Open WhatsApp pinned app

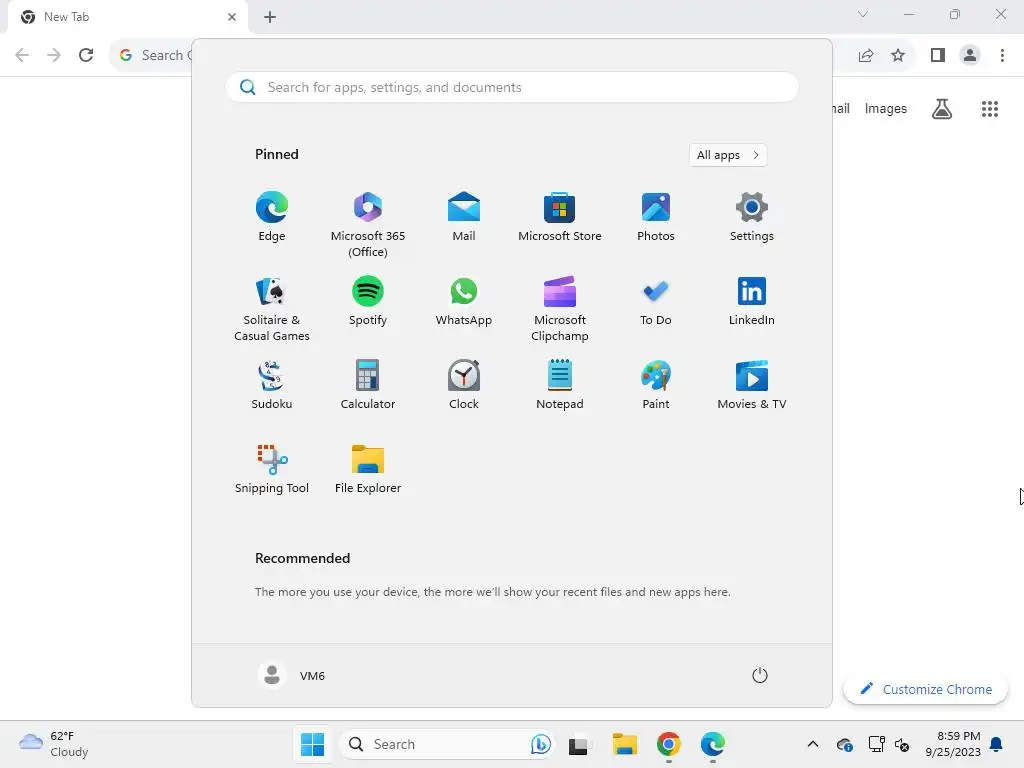pos(464,301)
